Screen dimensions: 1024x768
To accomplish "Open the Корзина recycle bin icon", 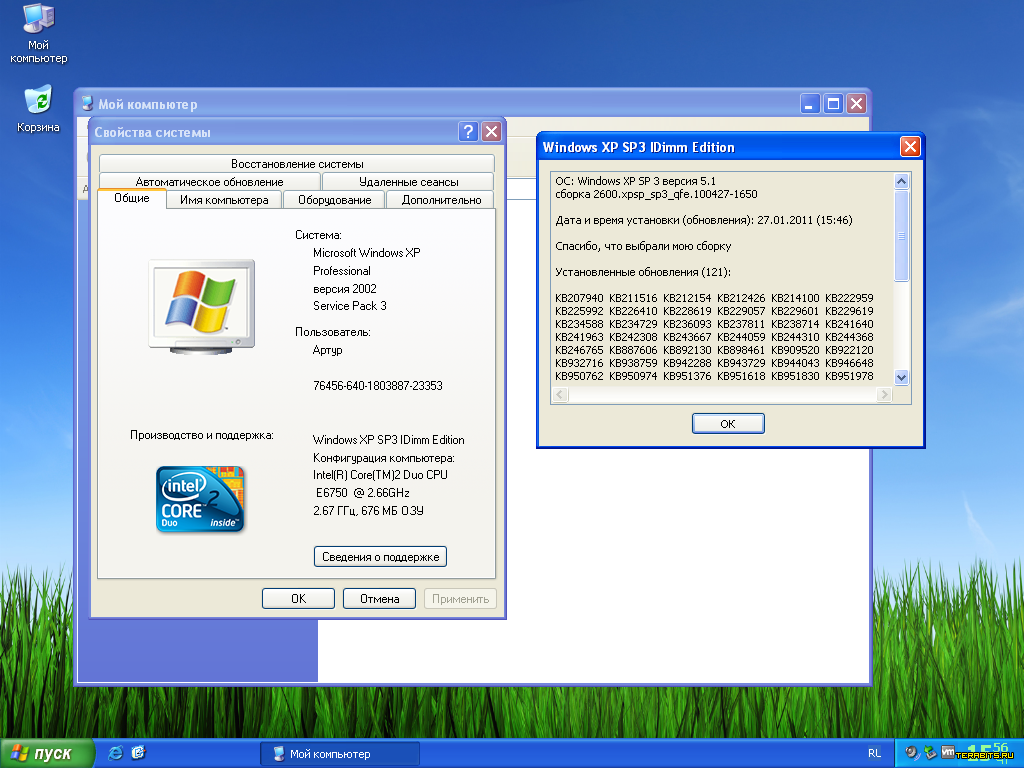I will click(x=38, y=101).
